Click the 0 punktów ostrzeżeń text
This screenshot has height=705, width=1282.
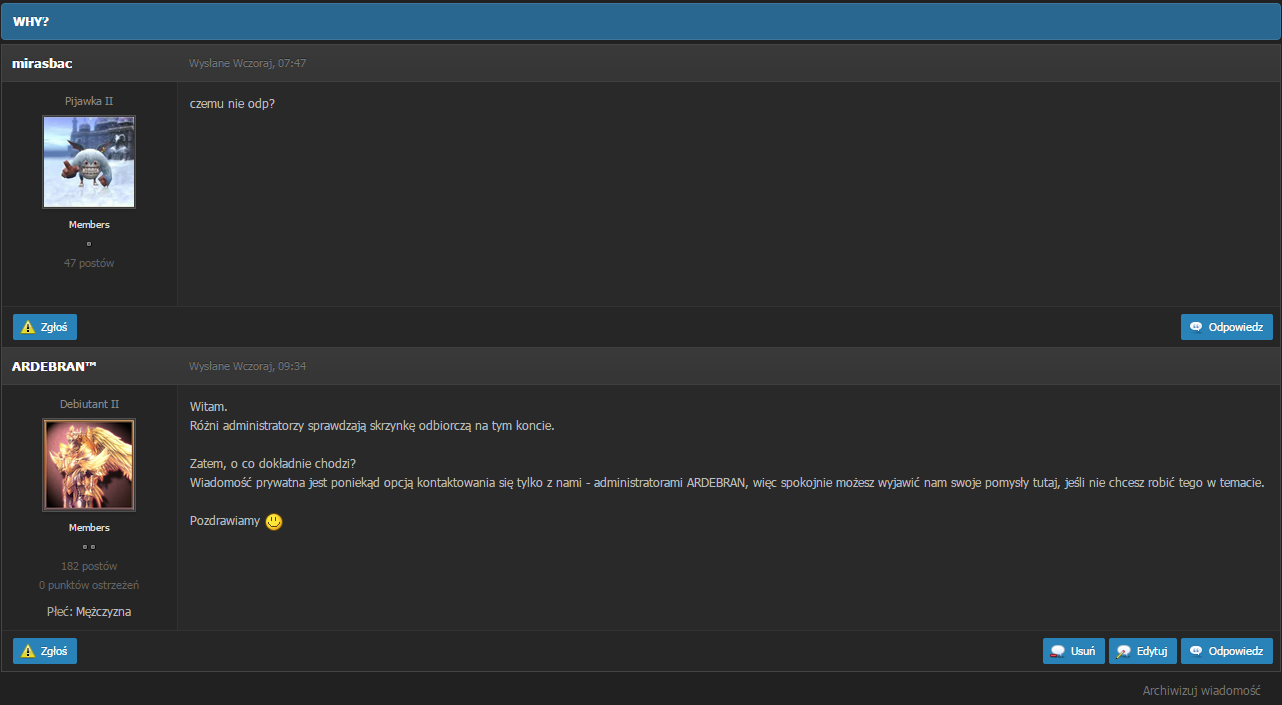coord(89,585)
